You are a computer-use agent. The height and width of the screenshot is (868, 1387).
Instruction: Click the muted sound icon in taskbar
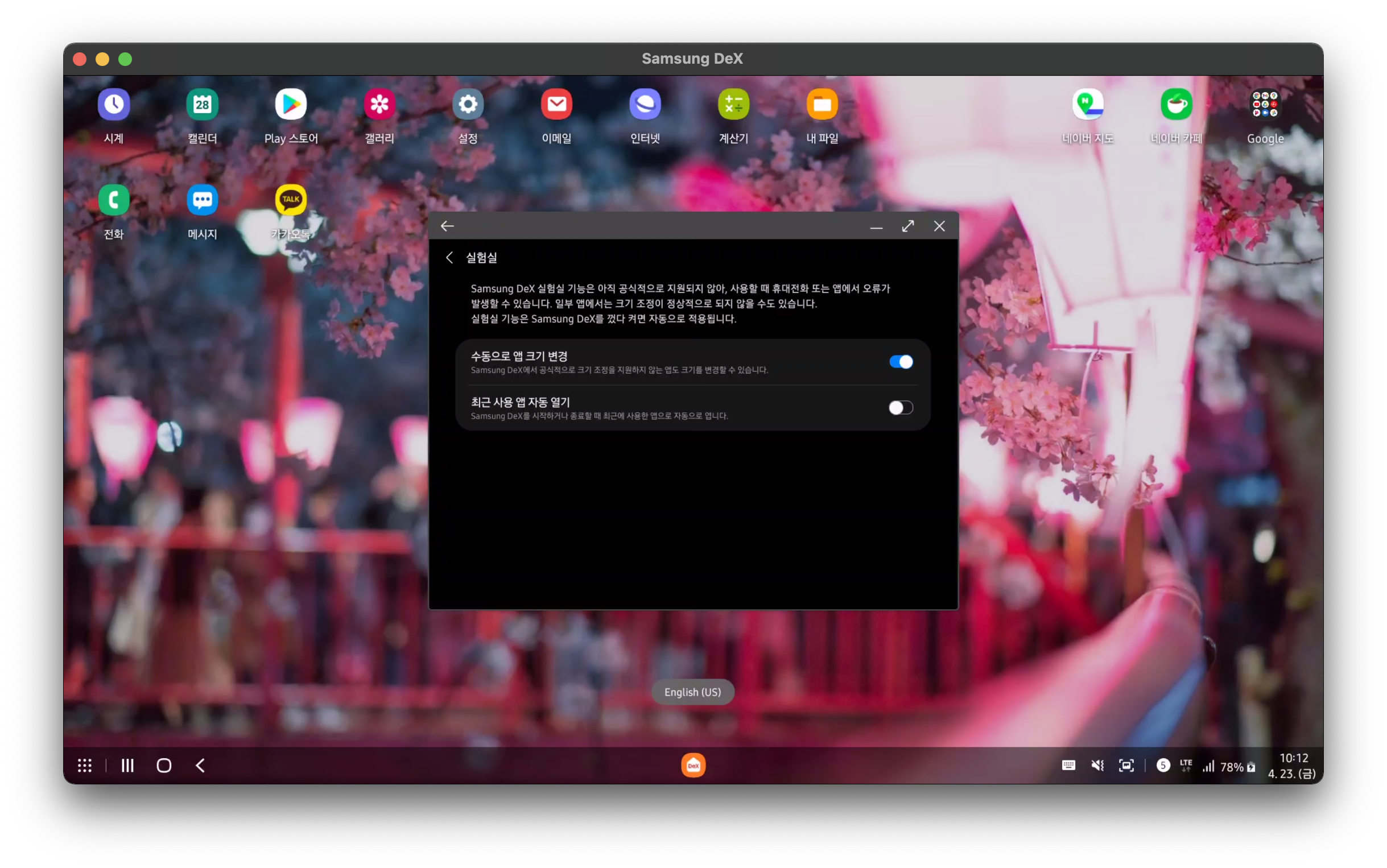click(x=1097, y=765)
